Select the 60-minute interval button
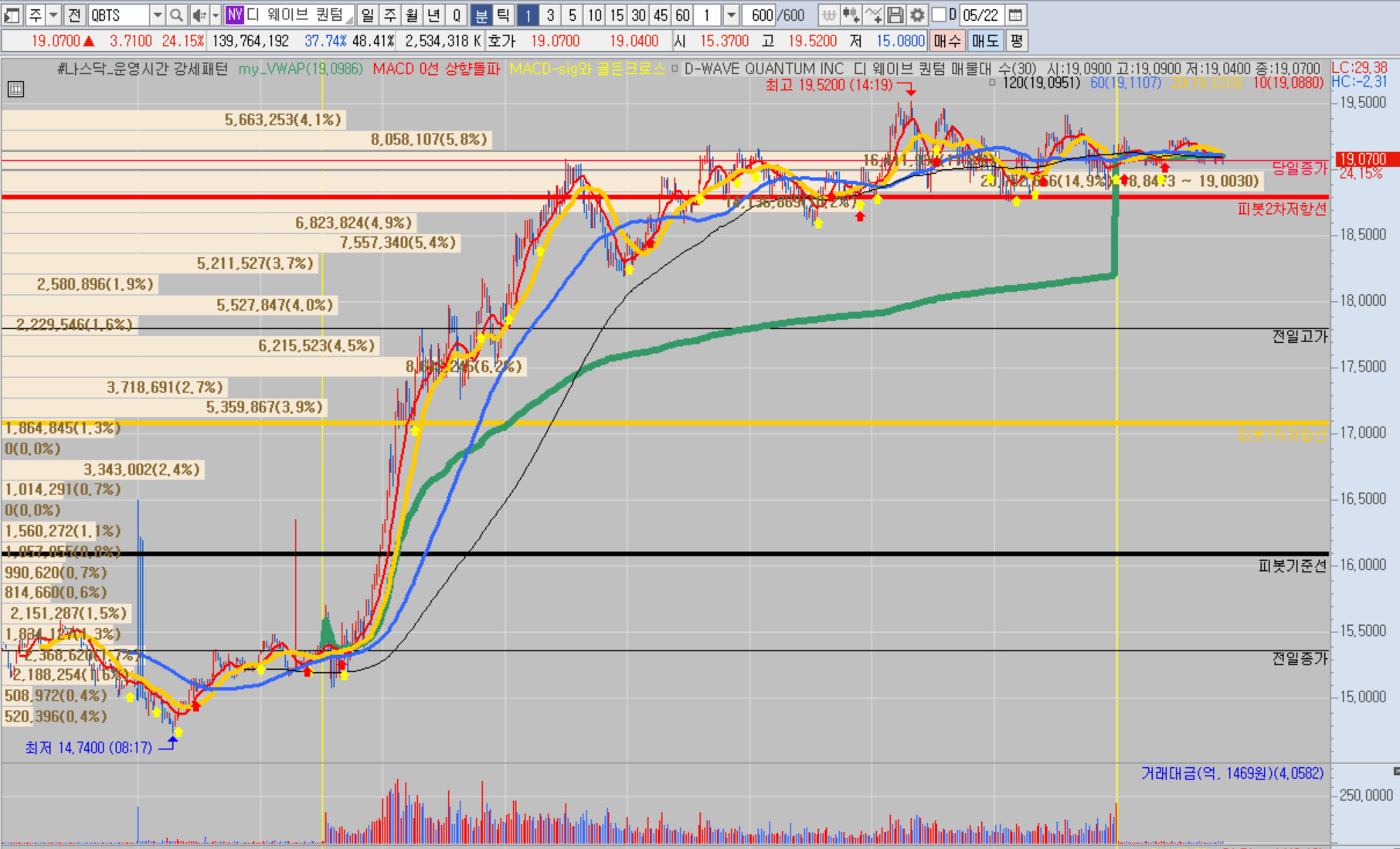Viewport: 1400px width, 849px height. [x=682, y=15]
